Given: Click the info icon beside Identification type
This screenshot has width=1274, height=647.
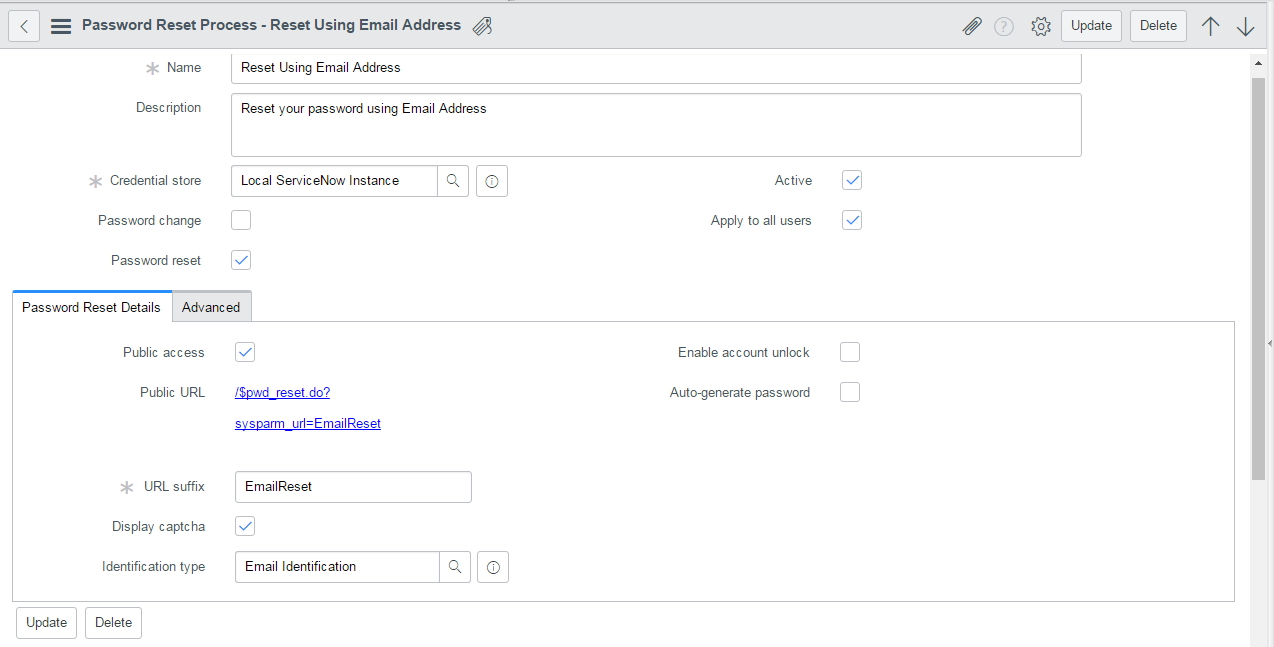Looking at the screenshot, I should (492, 567).
